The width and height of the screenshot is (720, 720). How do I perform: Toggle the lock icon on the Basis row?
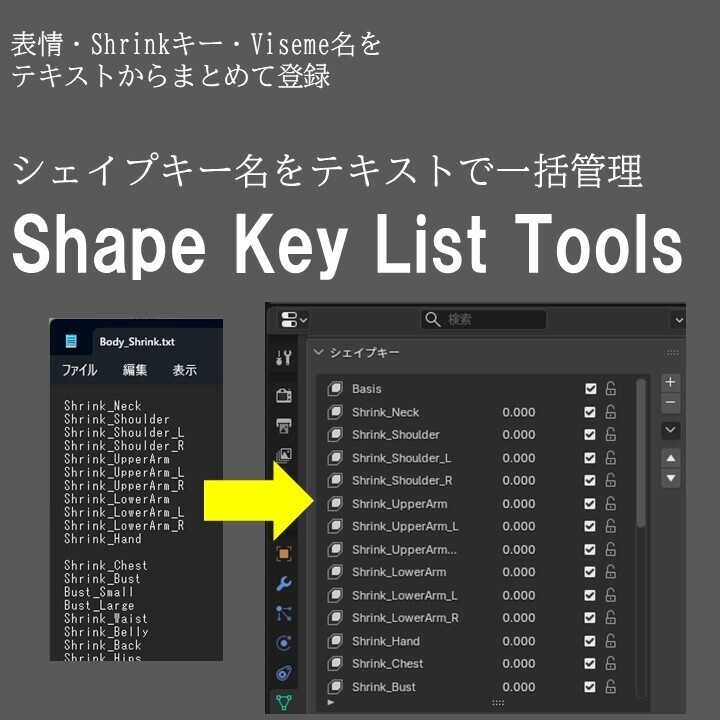[x=610, y=388]
